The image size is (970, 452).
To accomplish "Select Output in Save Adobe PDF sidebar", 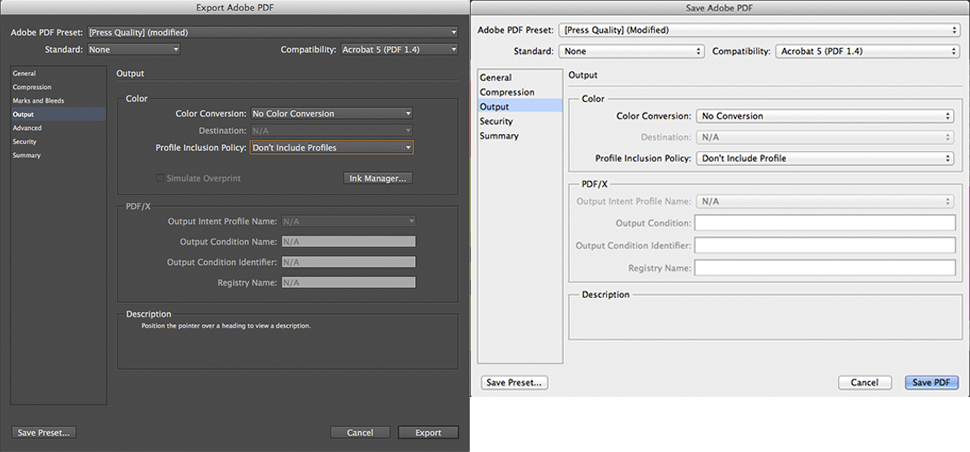I will (520, 106).
